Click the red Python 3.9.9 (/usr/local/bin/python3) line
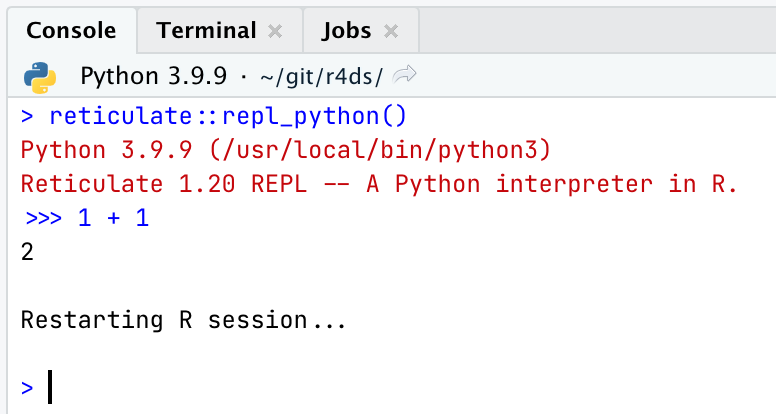 click(x=286, y=150)
